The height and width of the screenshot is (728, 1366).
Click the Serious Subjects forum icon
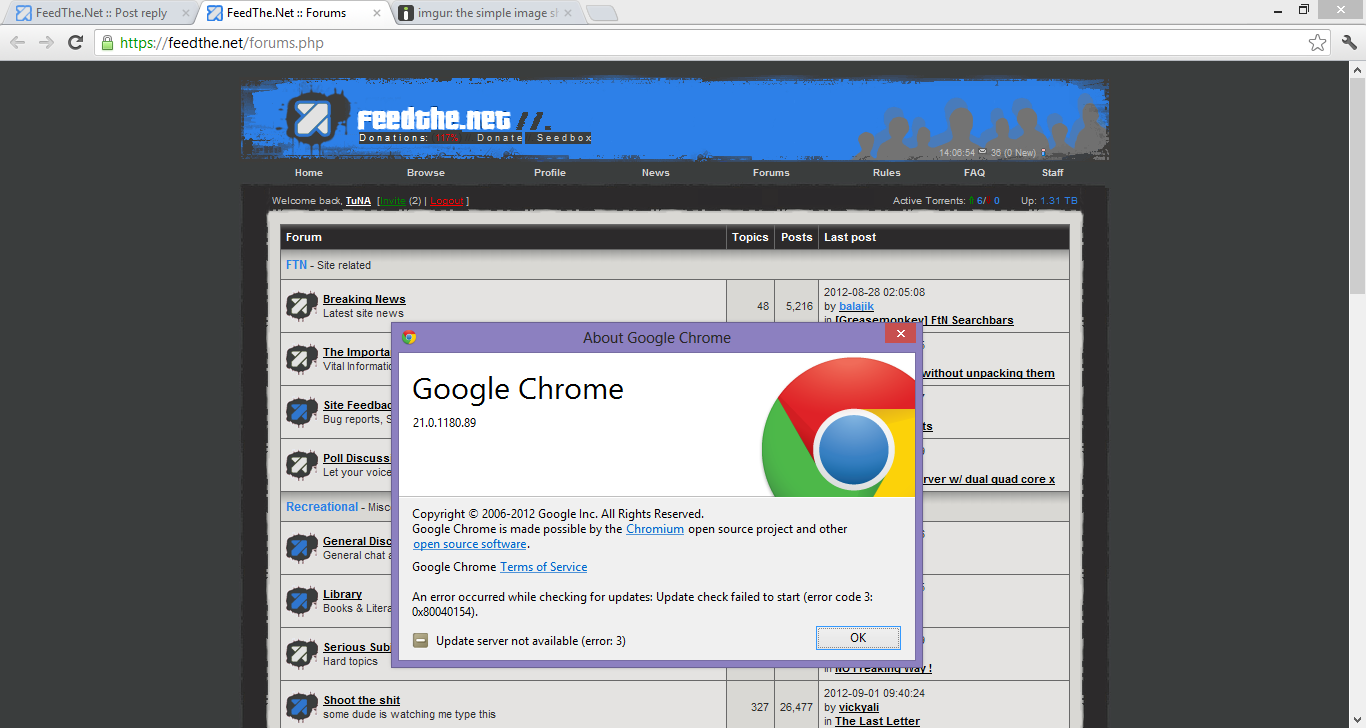301,654
